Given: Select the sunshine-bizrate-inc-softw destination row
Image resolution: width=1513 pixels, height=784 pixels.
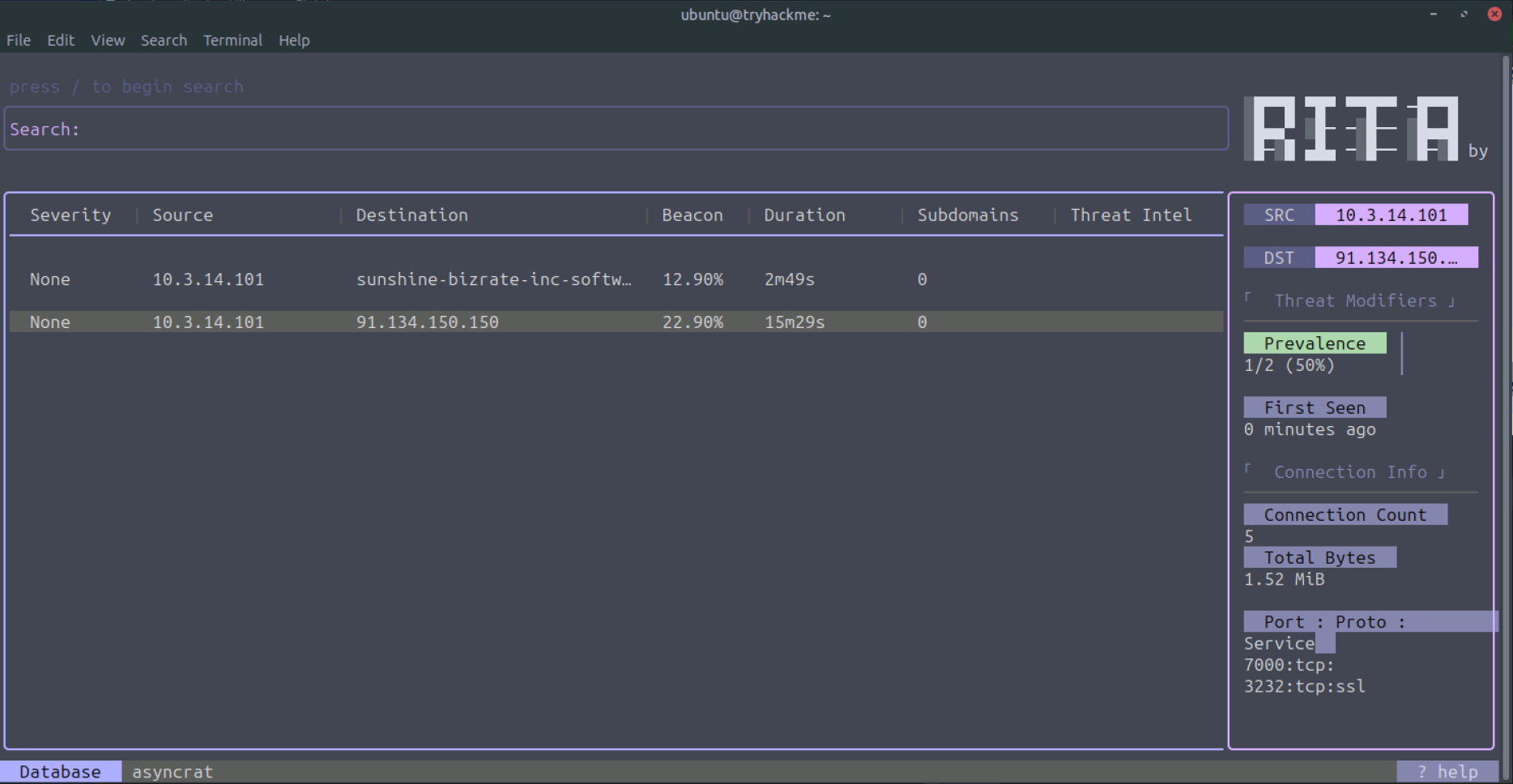Looking at the screenshot, I should pos(493,279).
